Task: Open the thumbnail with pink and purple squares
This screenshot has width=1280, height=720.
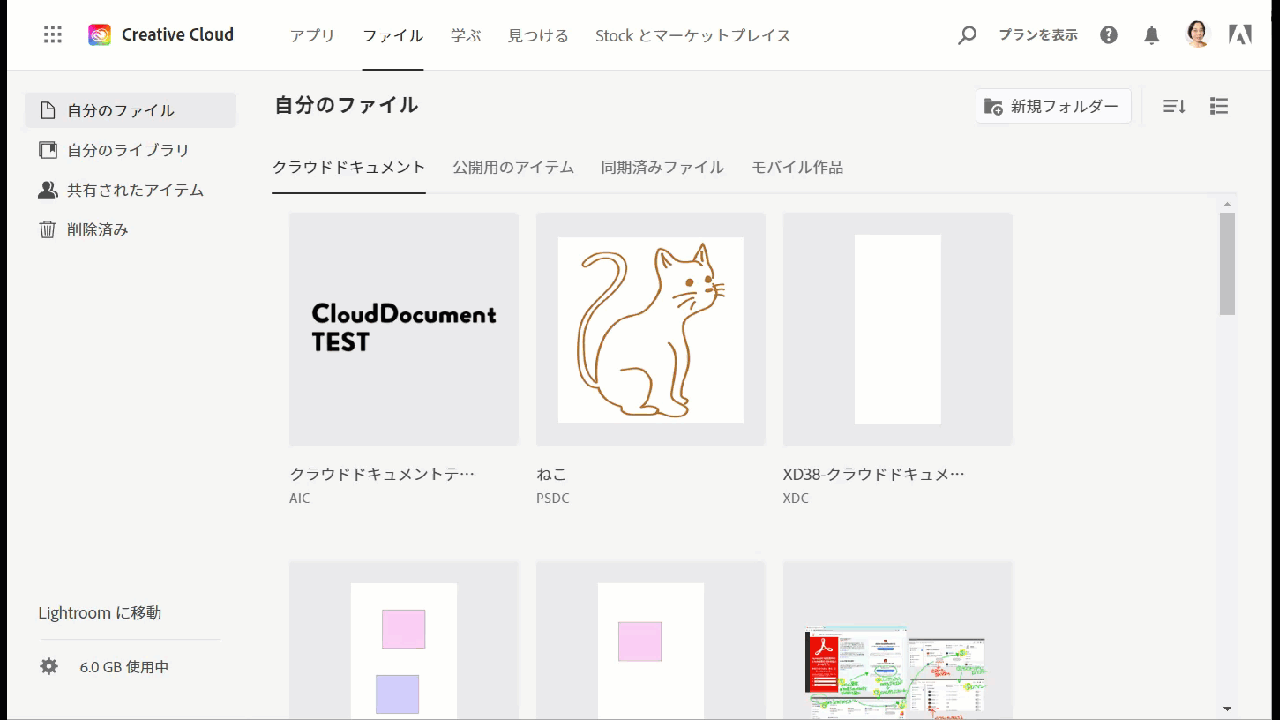Action: point(404,640)
